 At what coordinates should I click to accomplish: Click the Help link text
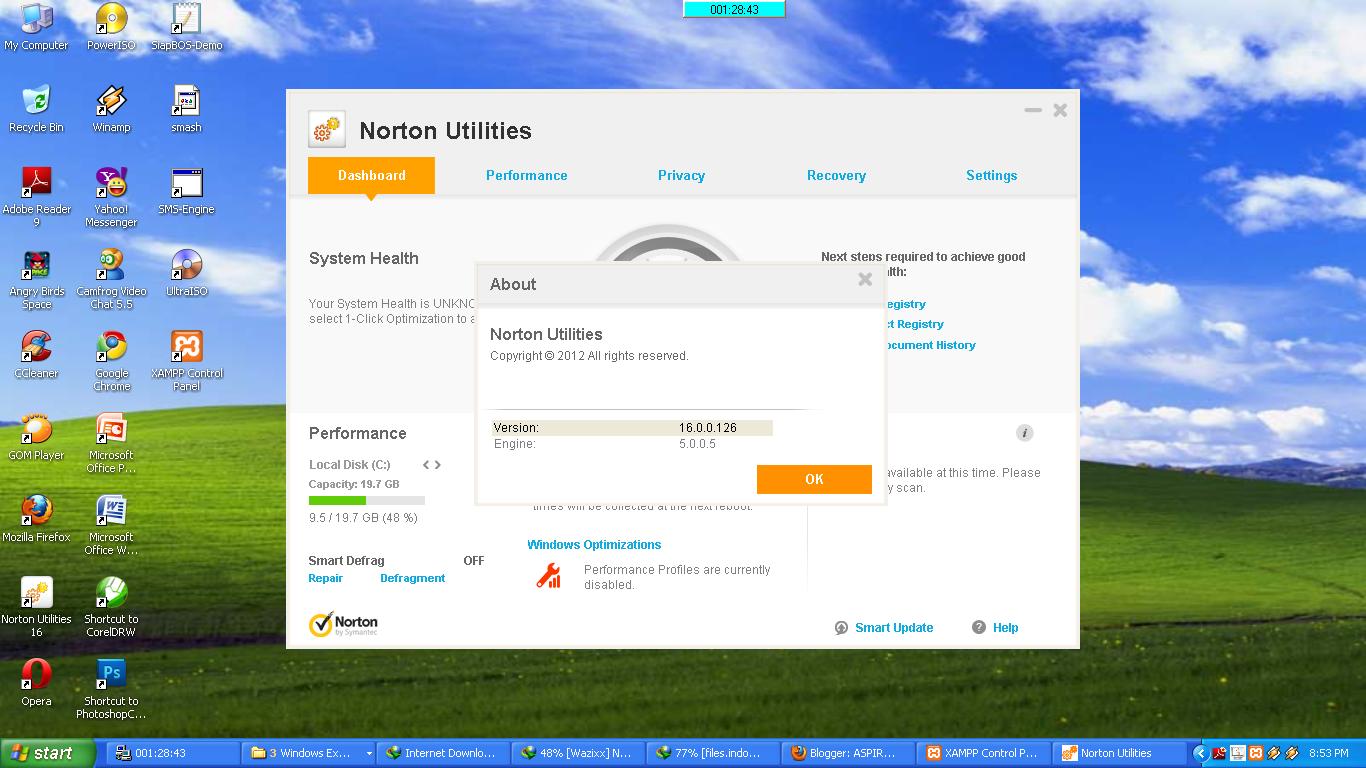[1005, 628]
